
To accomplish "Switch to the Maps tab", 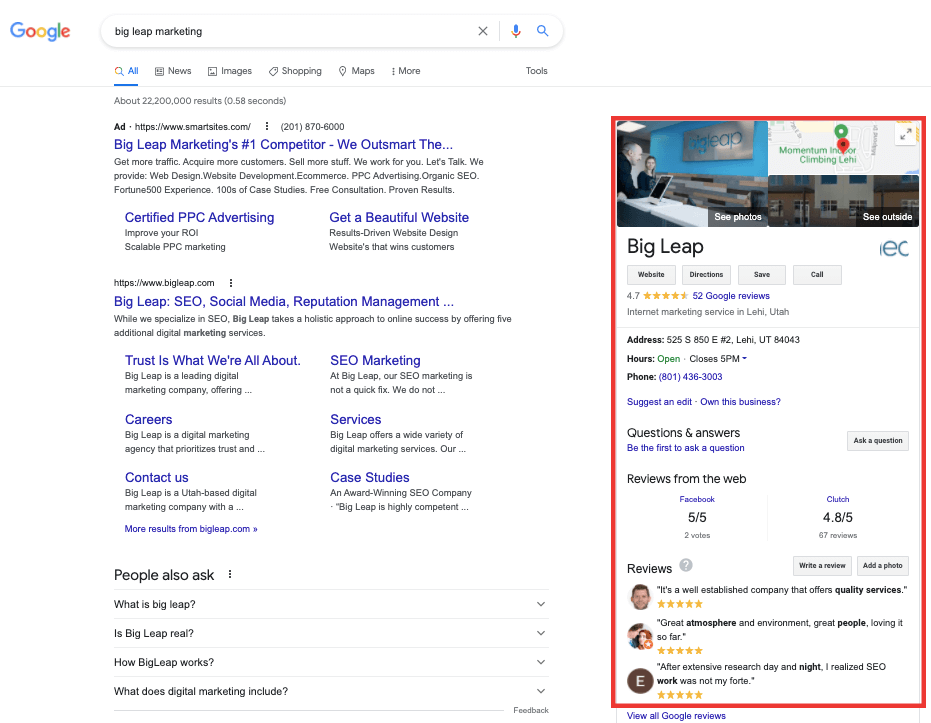I will pyautogui.click(x=357, y=71).
